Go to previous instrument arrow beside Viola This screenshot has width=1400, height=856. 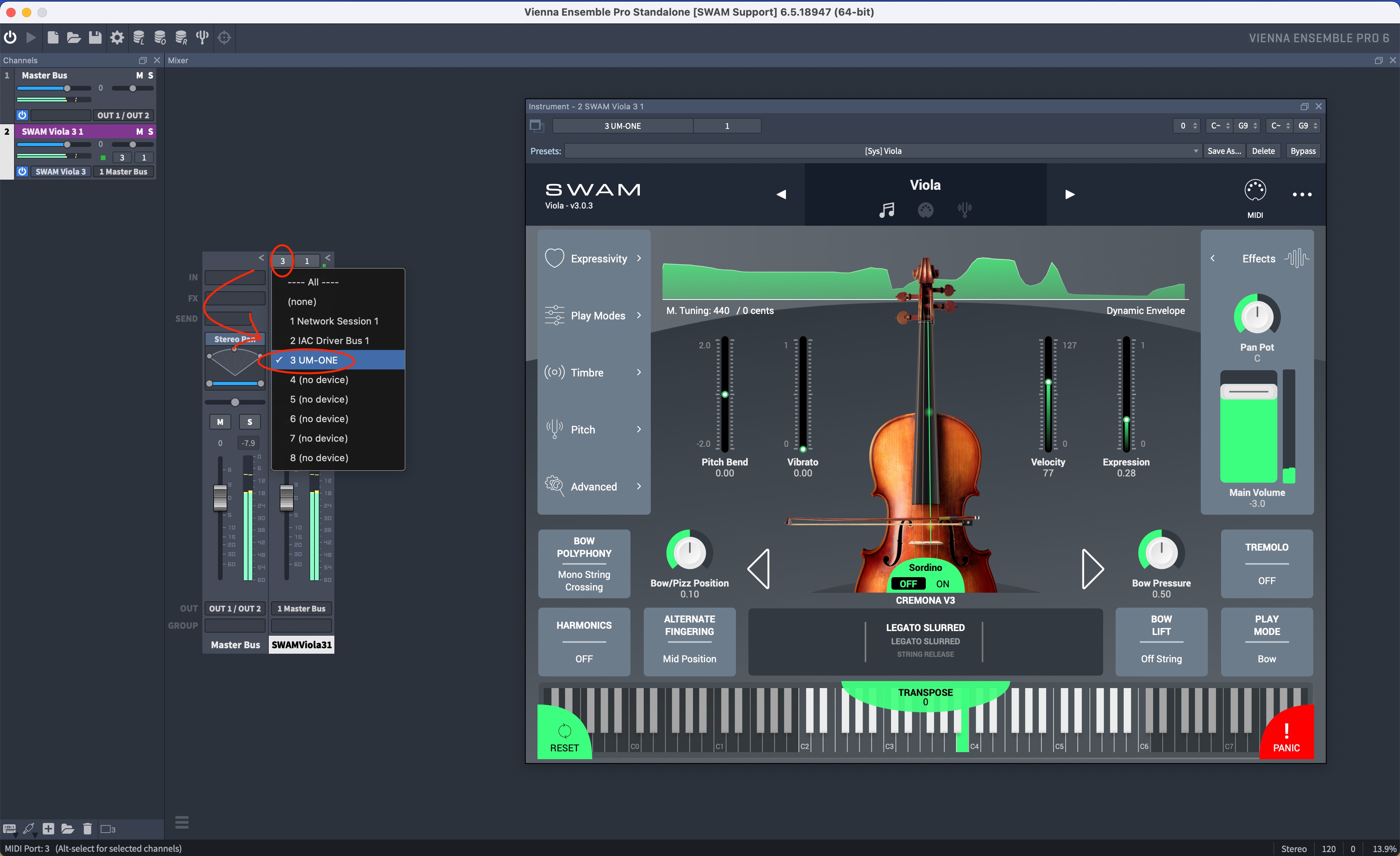781,194
